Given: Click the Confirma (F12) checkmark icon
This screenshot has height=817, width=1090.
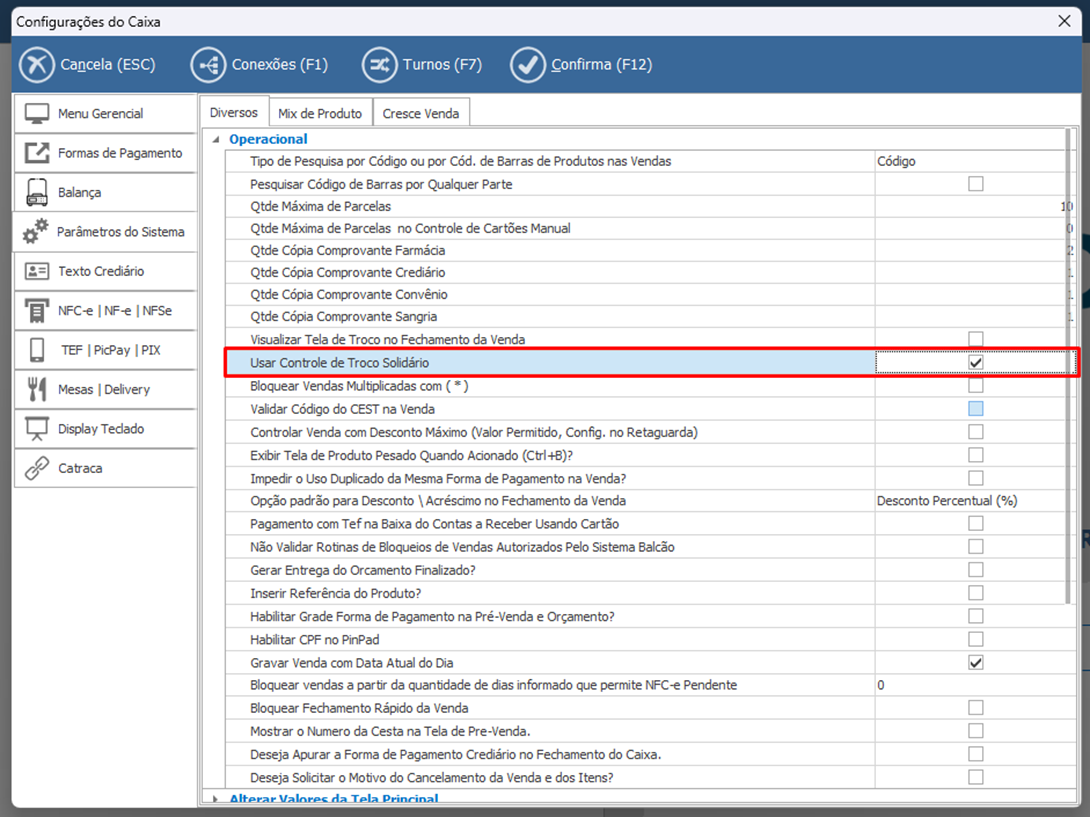Looking at the screenshot, I should [x=527, y=65].
